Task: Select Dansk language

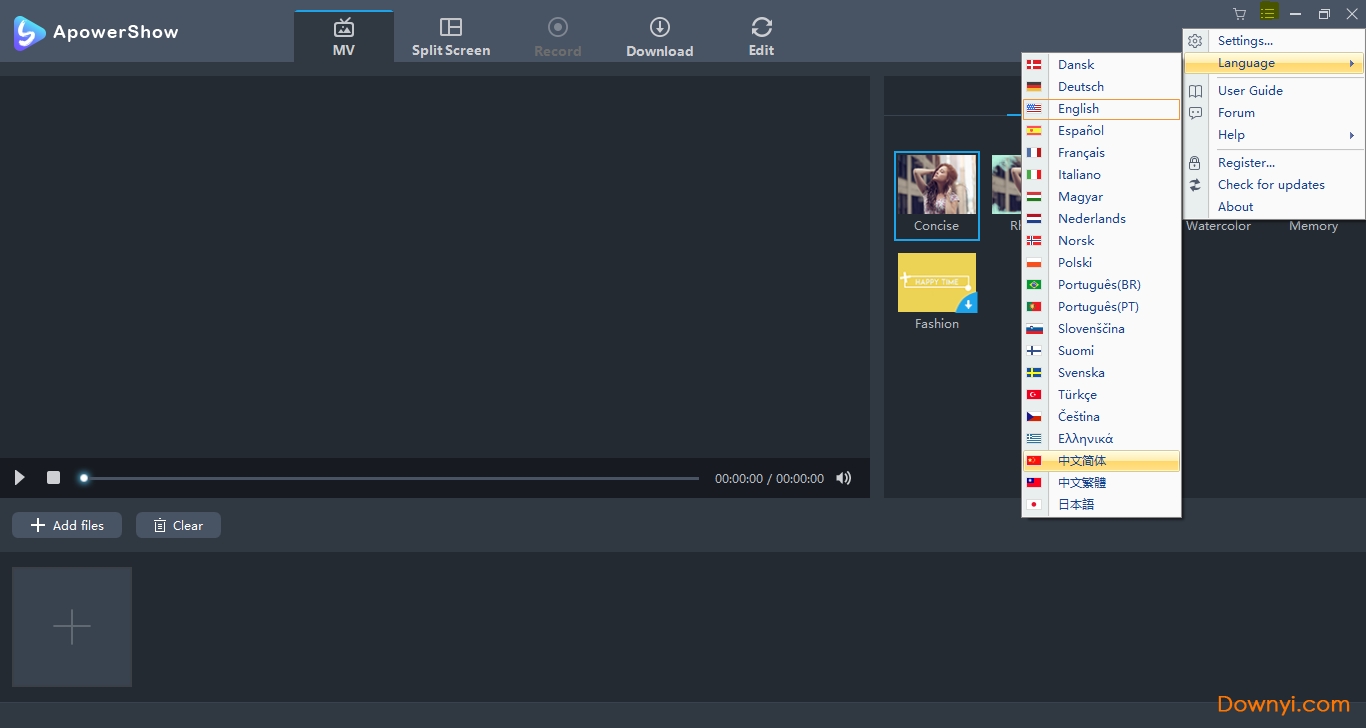Action: tap(1101, 65)
